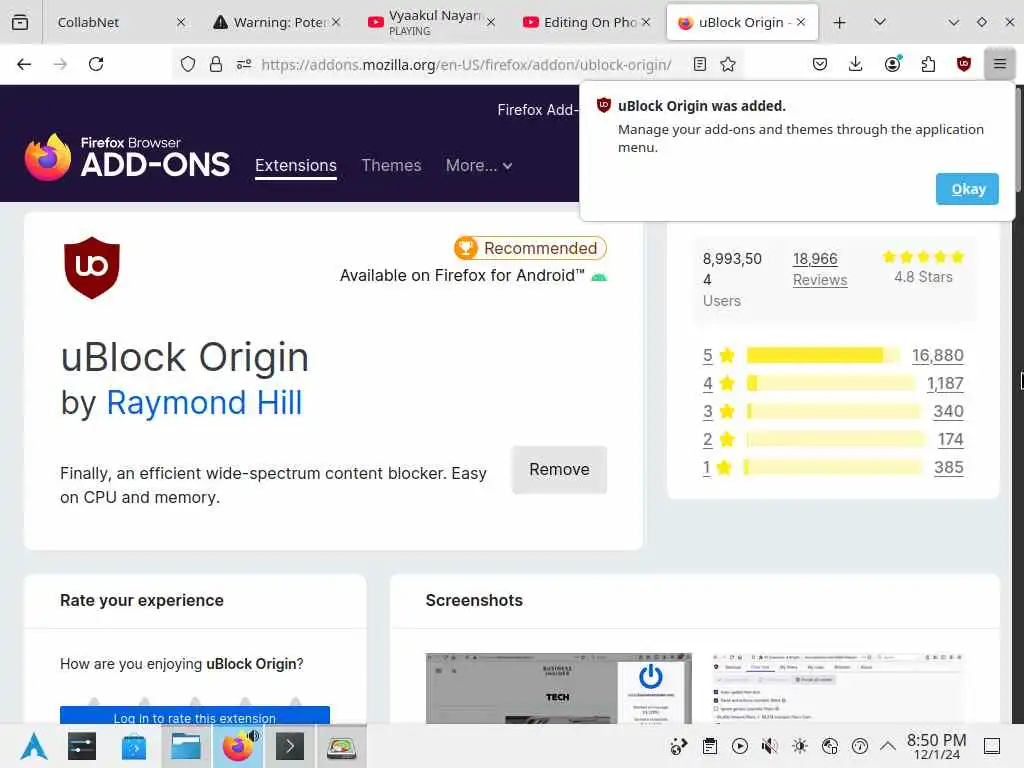Expand the More... dropdown

(479, 165)
